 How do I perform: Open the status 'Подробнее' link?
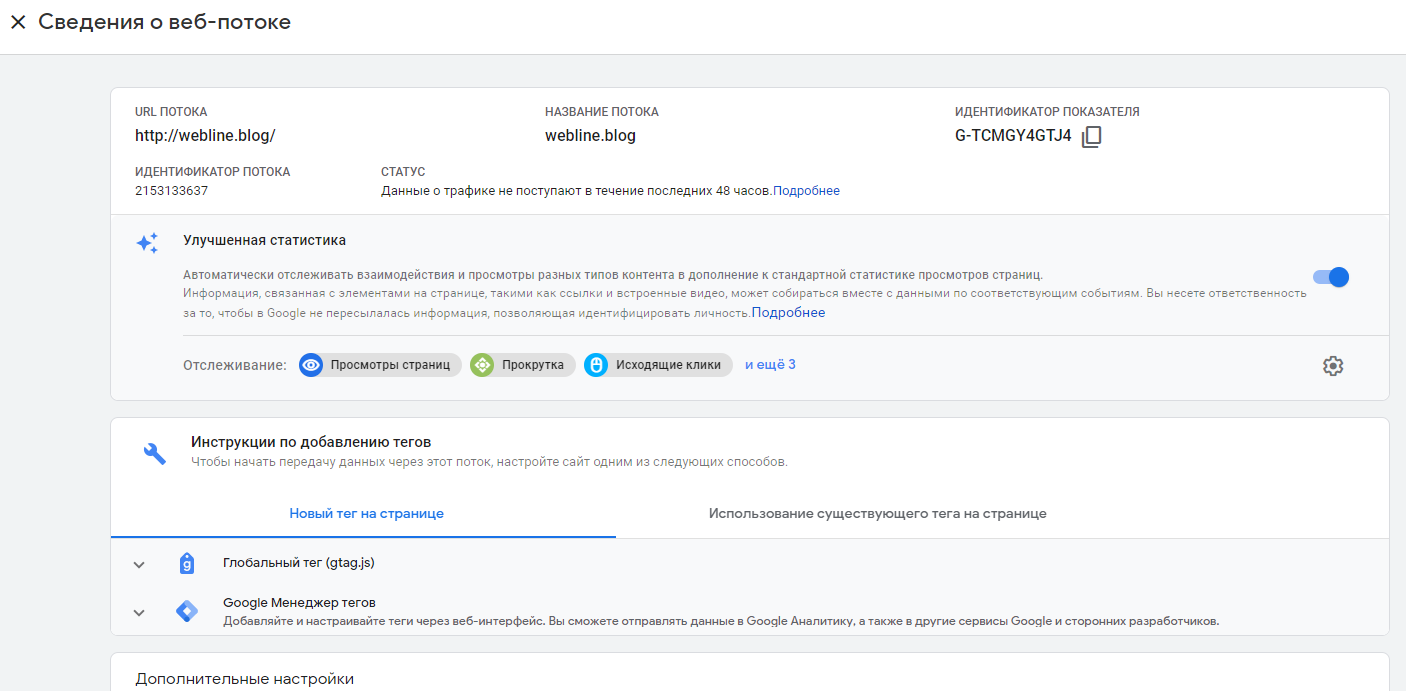click(x=806, y=191)
